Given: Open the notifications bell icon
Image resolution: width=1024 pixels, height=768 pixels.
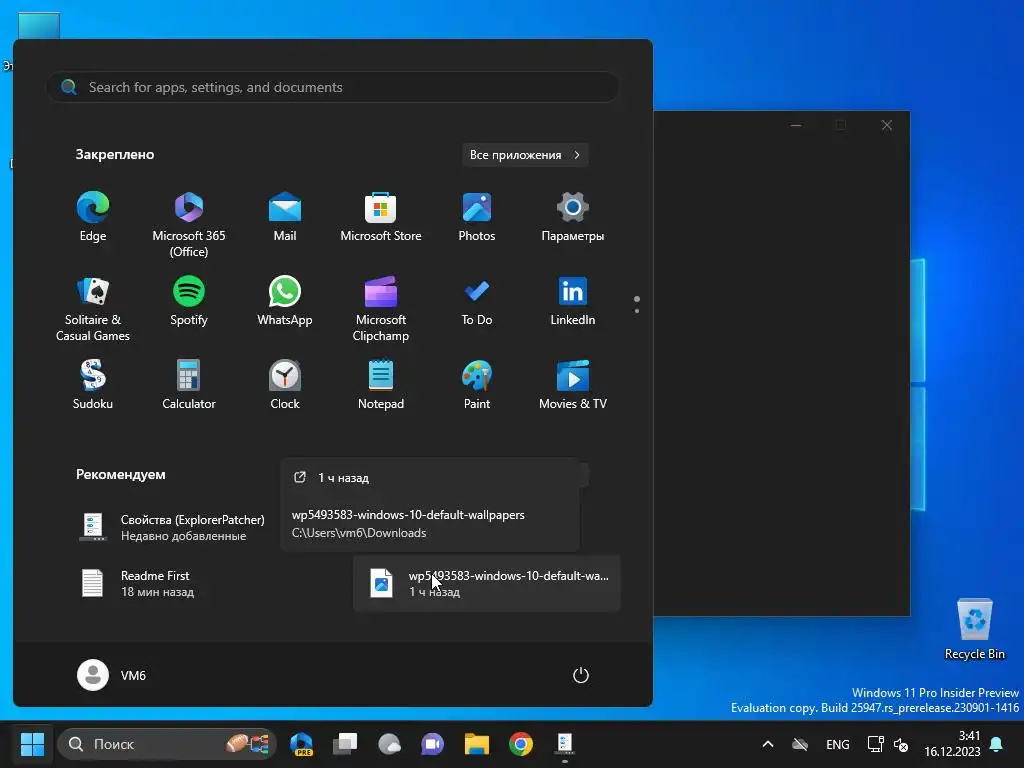Looking at the screenshot, I should pyautogui.click(x=997, y=744).
